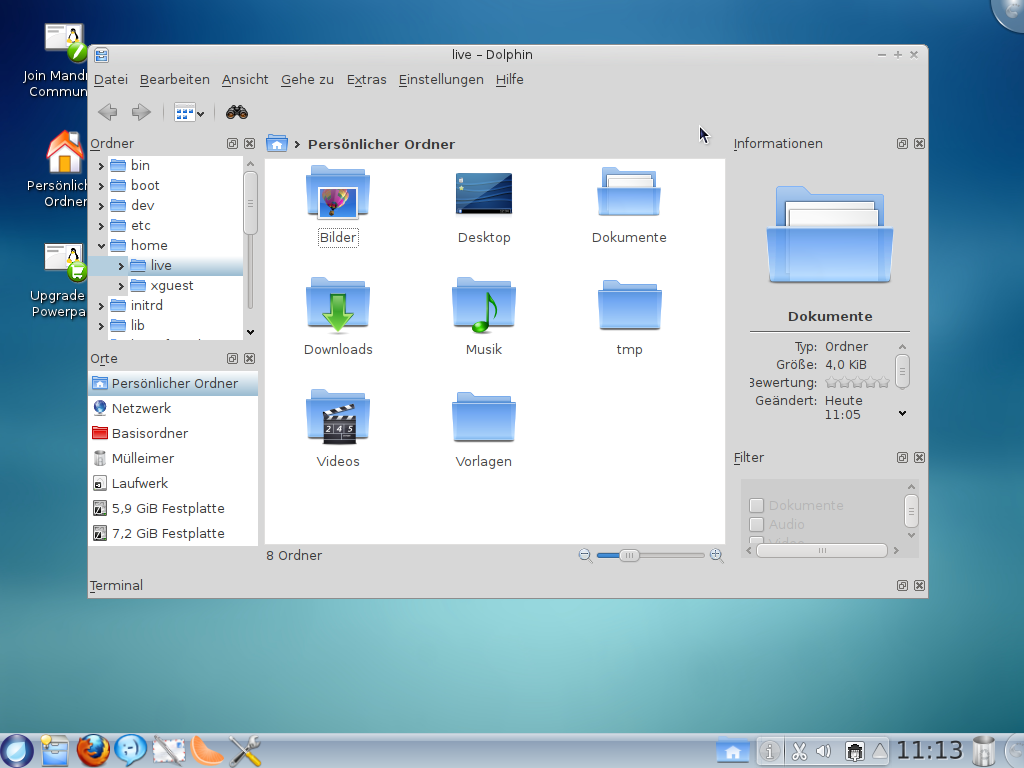1024x768 pixels.
Task: Enable the Dokumente filter checkbox
Action: click(757, 506)
